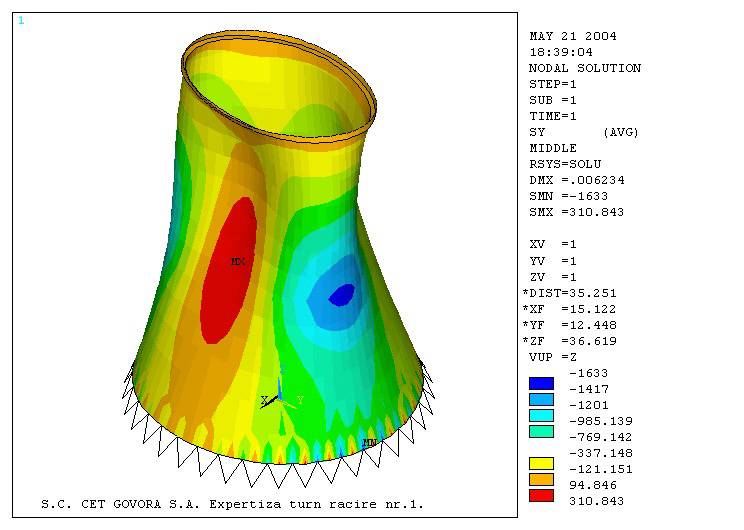Click the window number 1 label
Viewport: 744px width, 530px height.
(21, 20)
